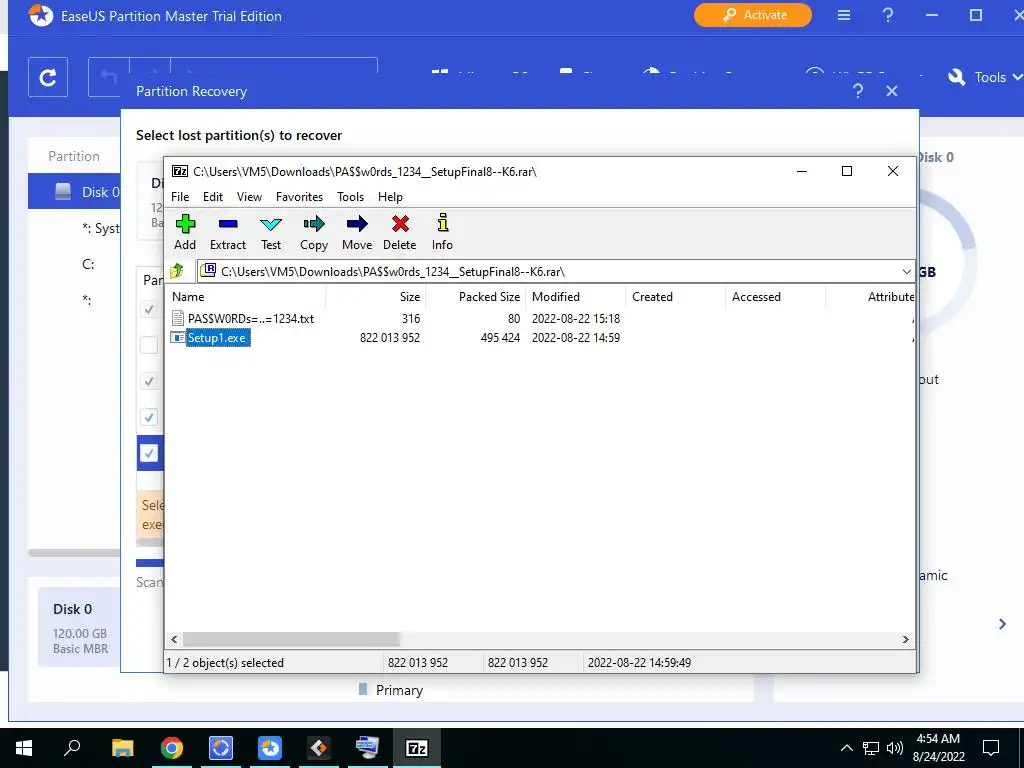1024x768 pixels.
Task: Open the Tools menu in 7-Zip
Action: [x=350, y=197]
